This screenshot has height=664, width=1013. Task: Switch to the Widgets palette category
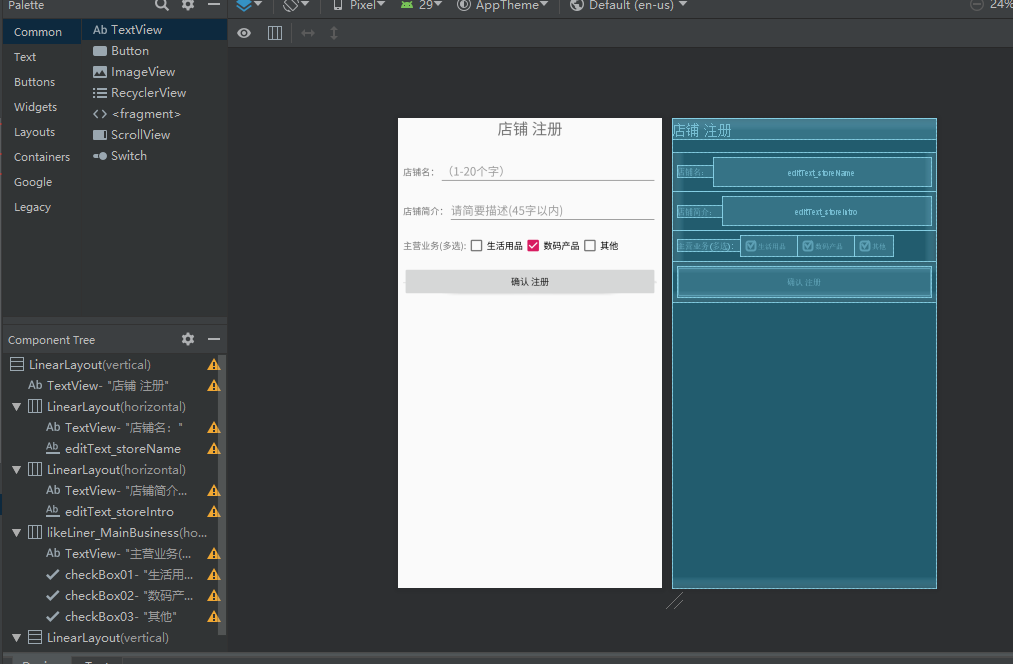tap(37, 106)
